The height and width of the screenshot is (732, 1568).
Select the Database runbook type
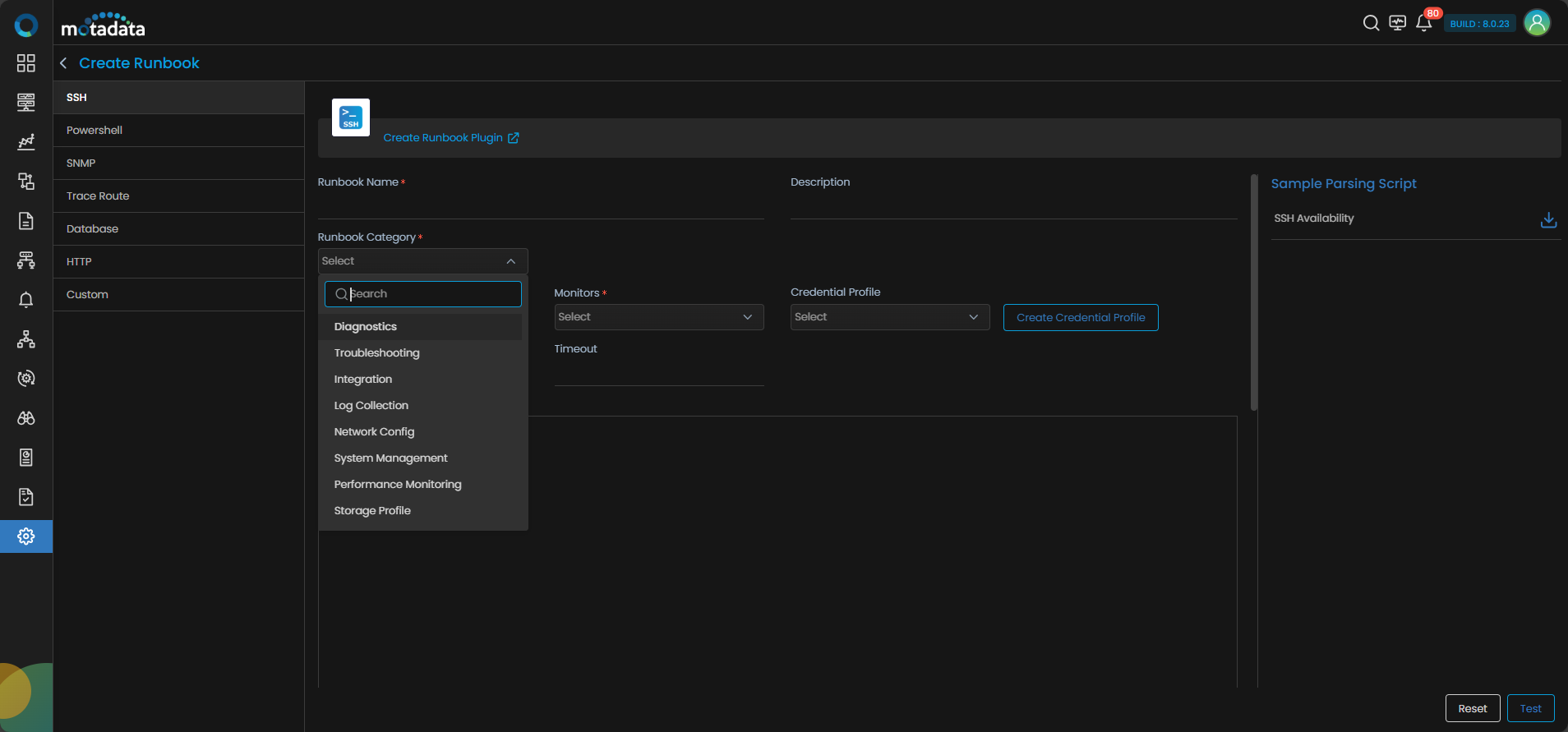[x=92, y=229]
